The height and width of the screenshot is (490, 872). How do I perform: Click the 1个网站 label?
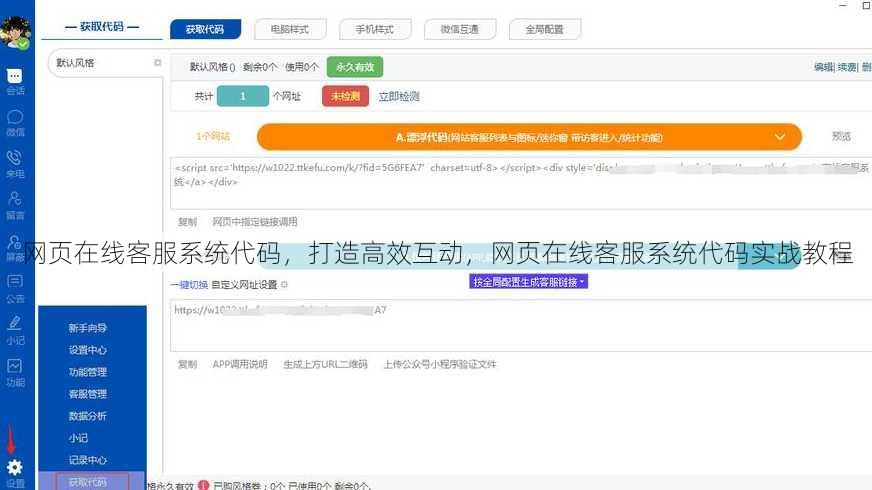[x=213, y=136]
